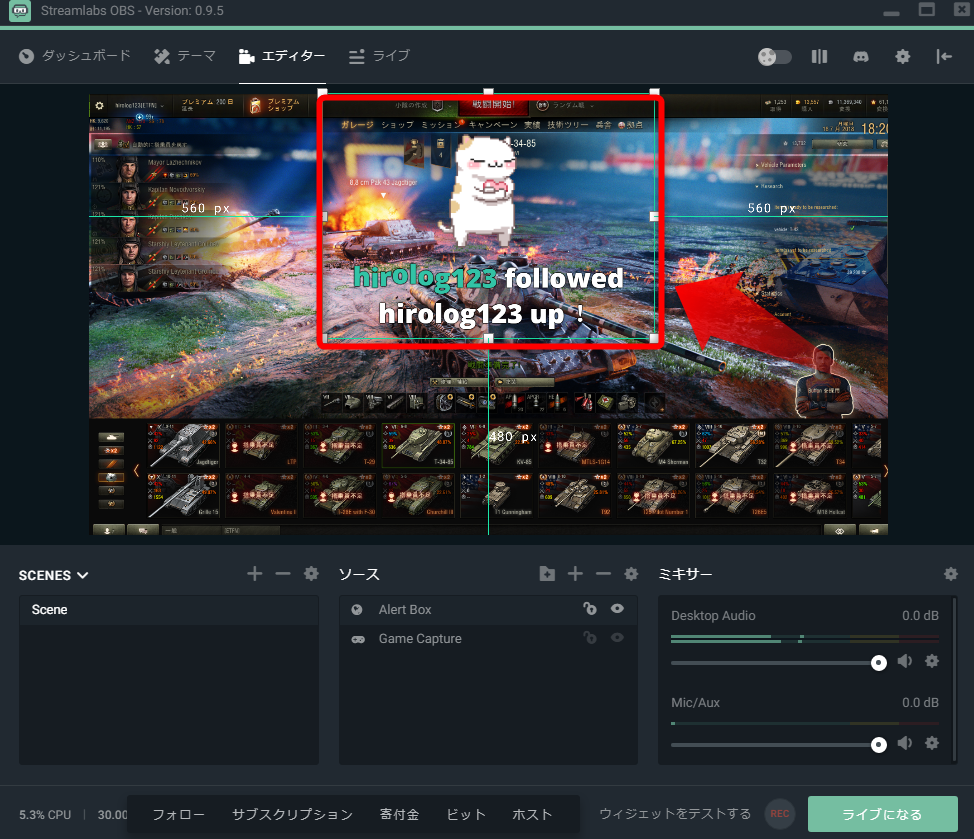Click ウィジェットをテストする link
The image size is (974, 839).
(x=675, y=814)
